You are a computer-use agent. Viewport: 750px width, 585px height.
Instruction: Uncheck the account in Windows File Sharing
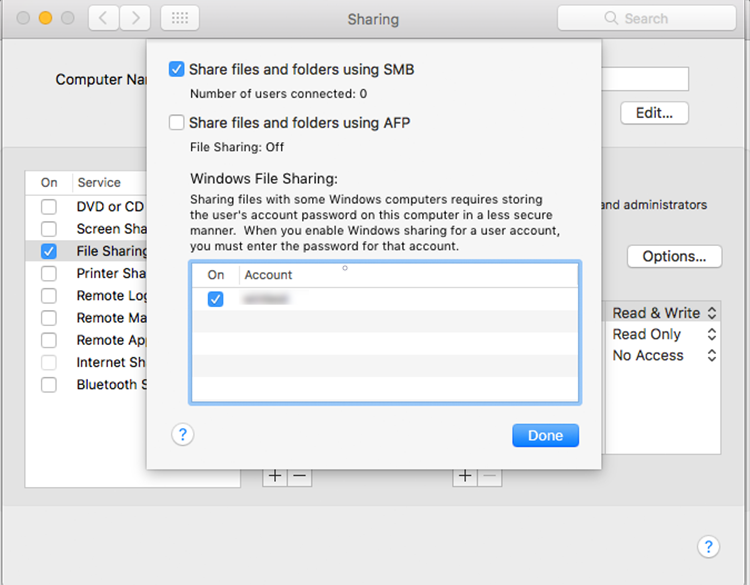pos(215,298)
